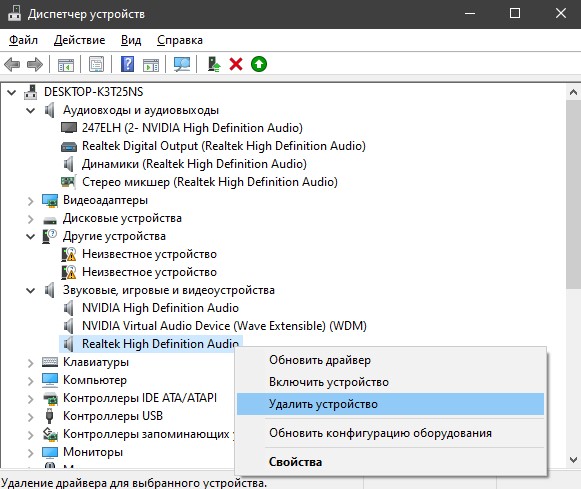This screenshot has width=581, height=489.
Task: Click the Клавиатуры keyboard icon
Action: pos(50,362)
